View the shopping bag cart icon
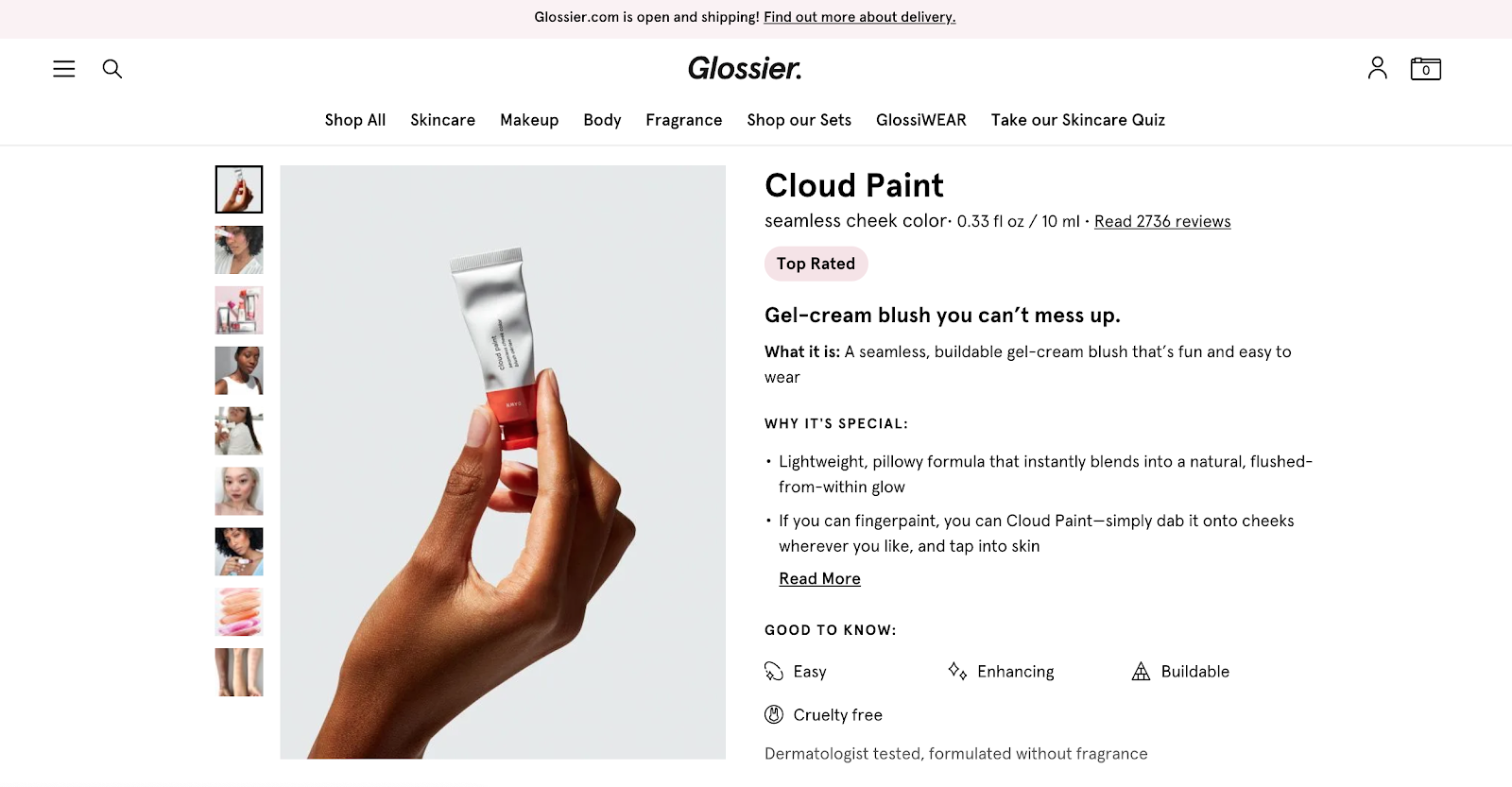The width and height of the screenshot is (1512, 787). point(1426,68)
